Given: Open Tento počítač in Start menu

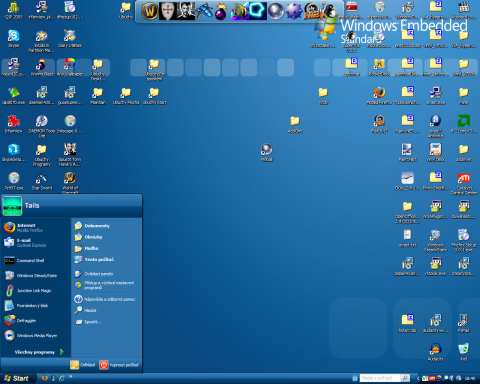Looking at the screenshot, I should 107,259.
